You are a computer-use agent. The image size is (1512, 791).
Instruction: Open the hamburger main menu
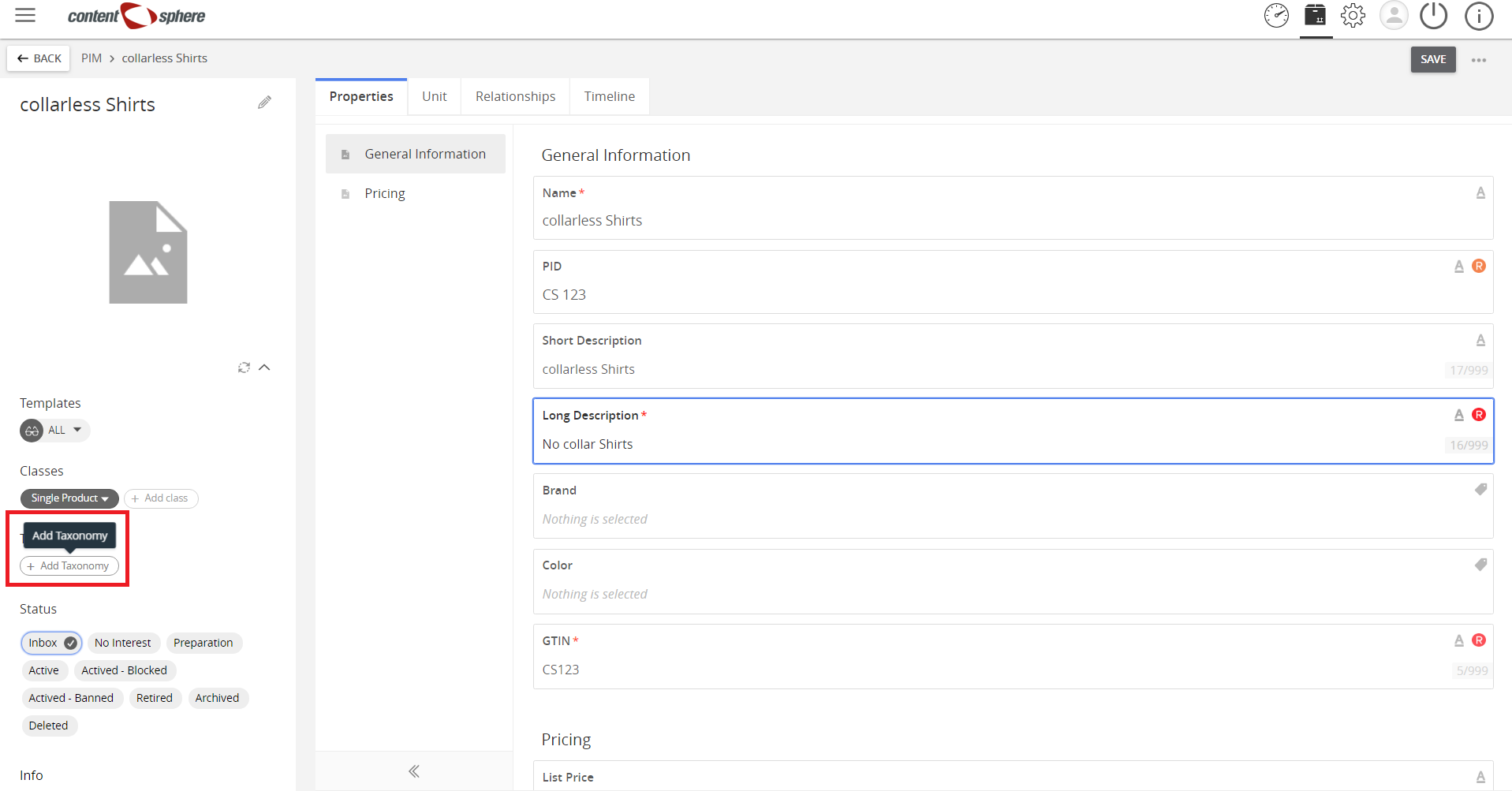point(25,15)
